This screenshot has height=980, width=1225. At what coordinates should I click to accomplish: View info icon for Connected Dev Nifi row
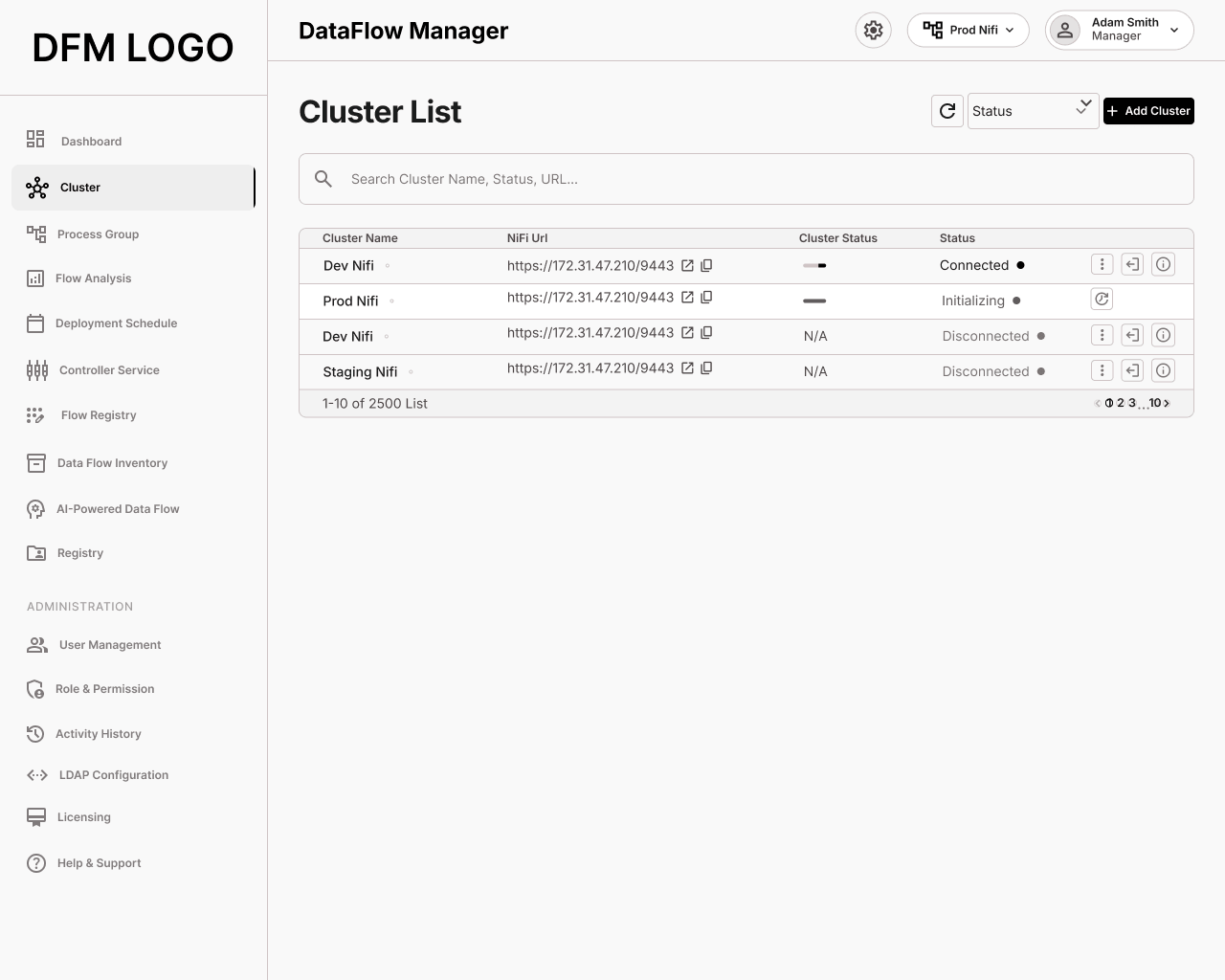tap(1163, 265)
